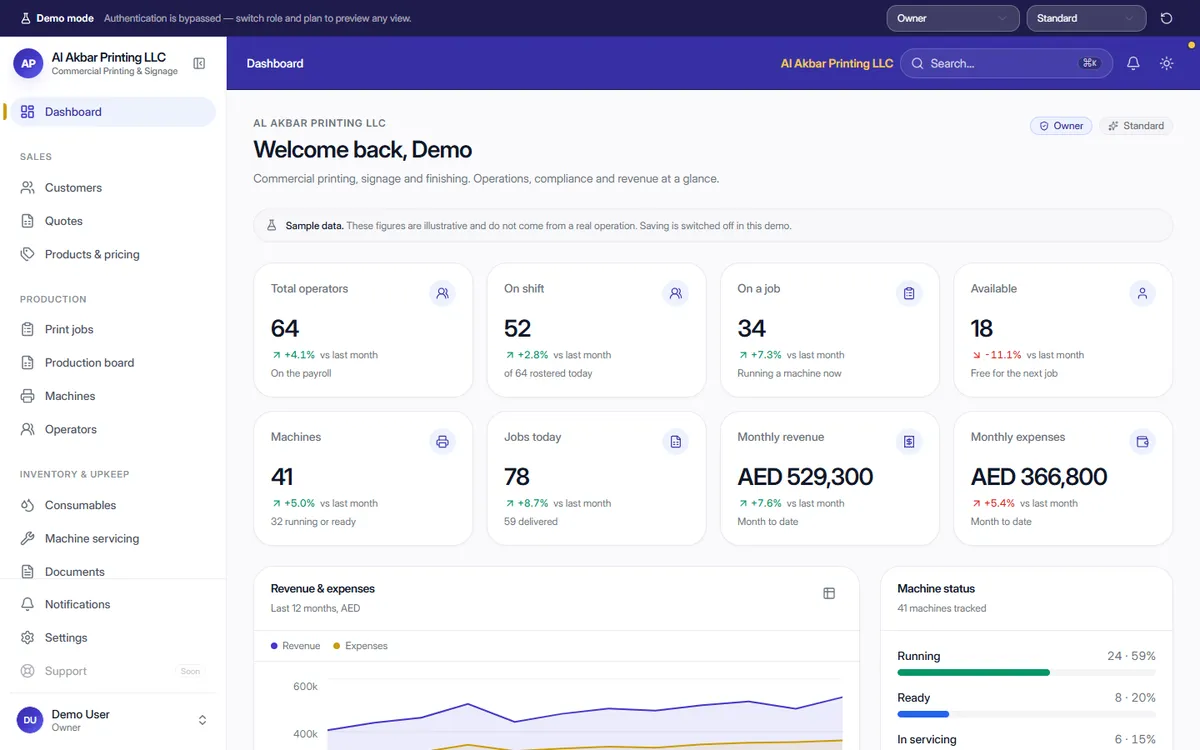Click the Products & pricing tag icon
1200x750 pixels.
pos(27,254)
